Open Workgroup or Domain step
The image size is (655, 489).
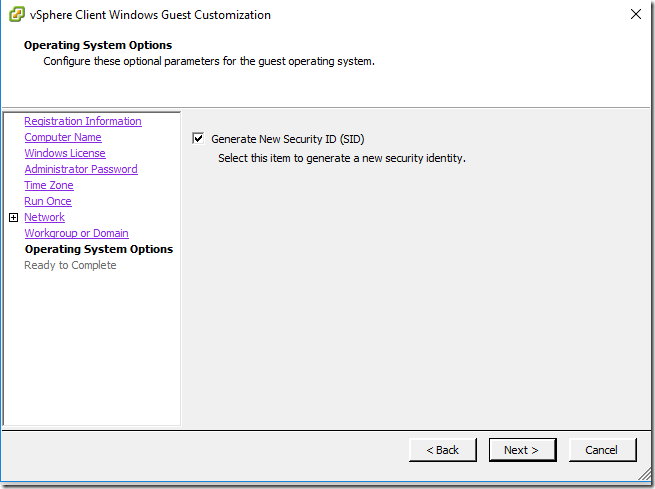coord(76,233)
